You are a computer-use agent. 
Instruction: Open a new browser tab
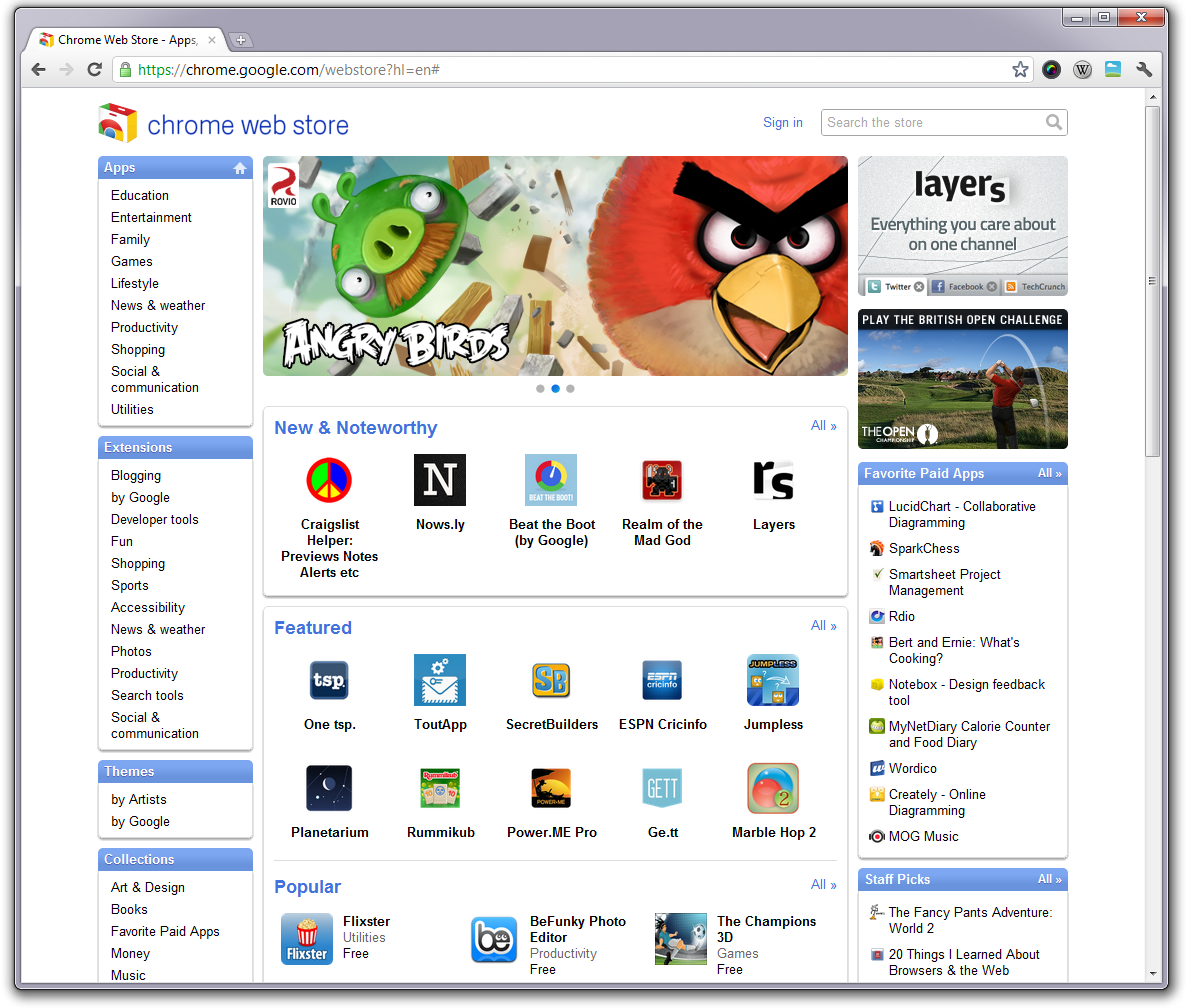pyautogui.click(x=241, y=40)
